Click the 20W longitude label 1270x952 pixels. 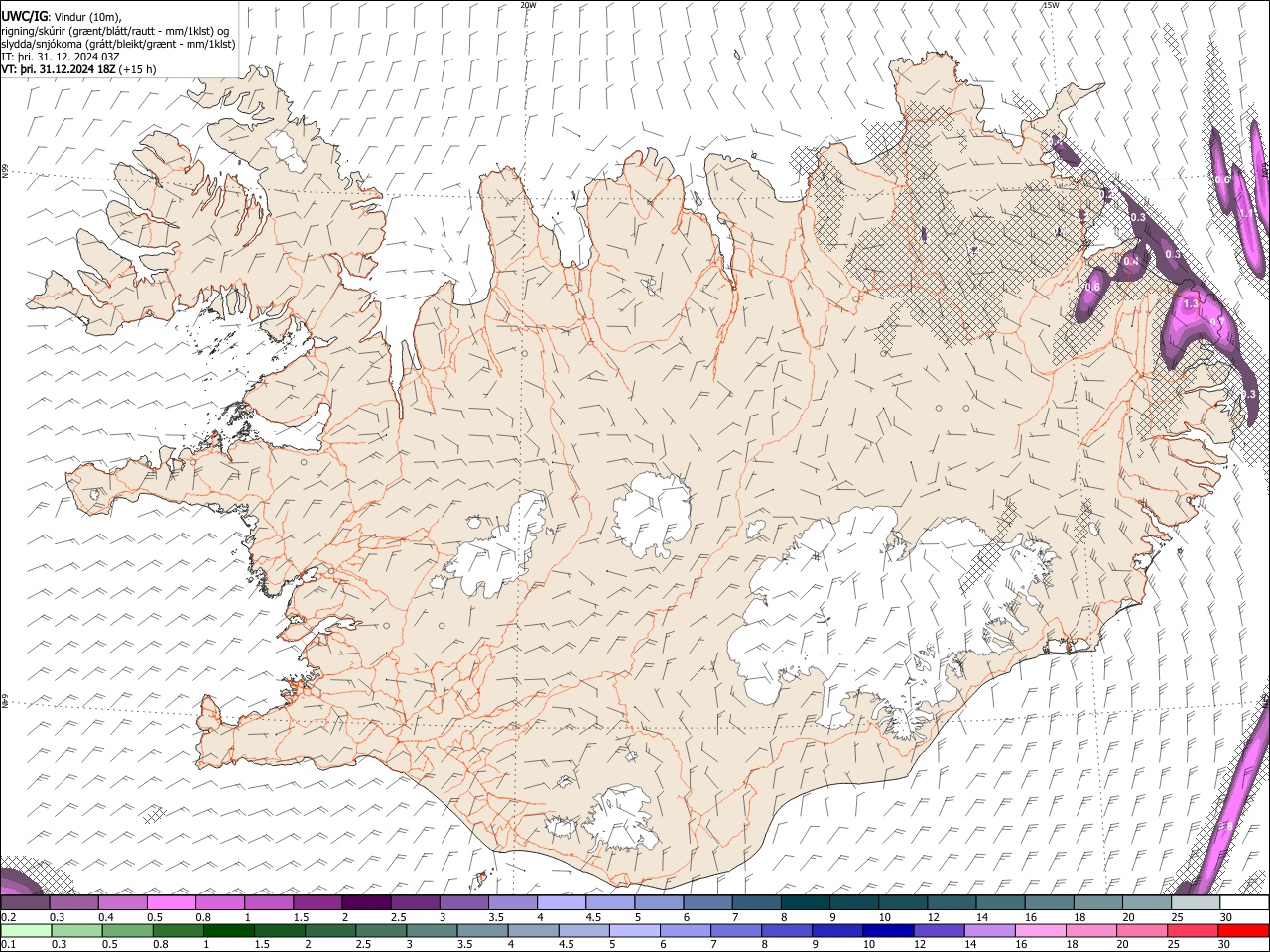click(x=528, y=5)
